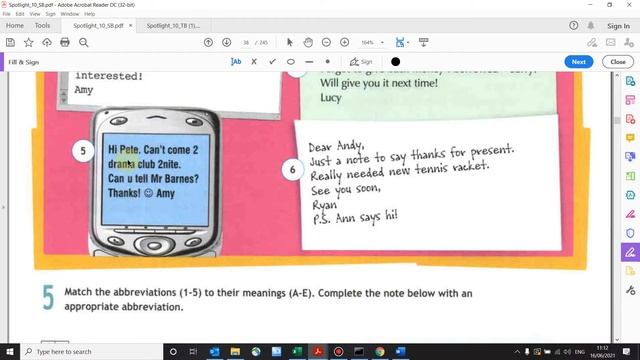The width and height of the screenshot is (640, 360).
Task: Zoom out with the minus icon
Action: click(326, 42)
